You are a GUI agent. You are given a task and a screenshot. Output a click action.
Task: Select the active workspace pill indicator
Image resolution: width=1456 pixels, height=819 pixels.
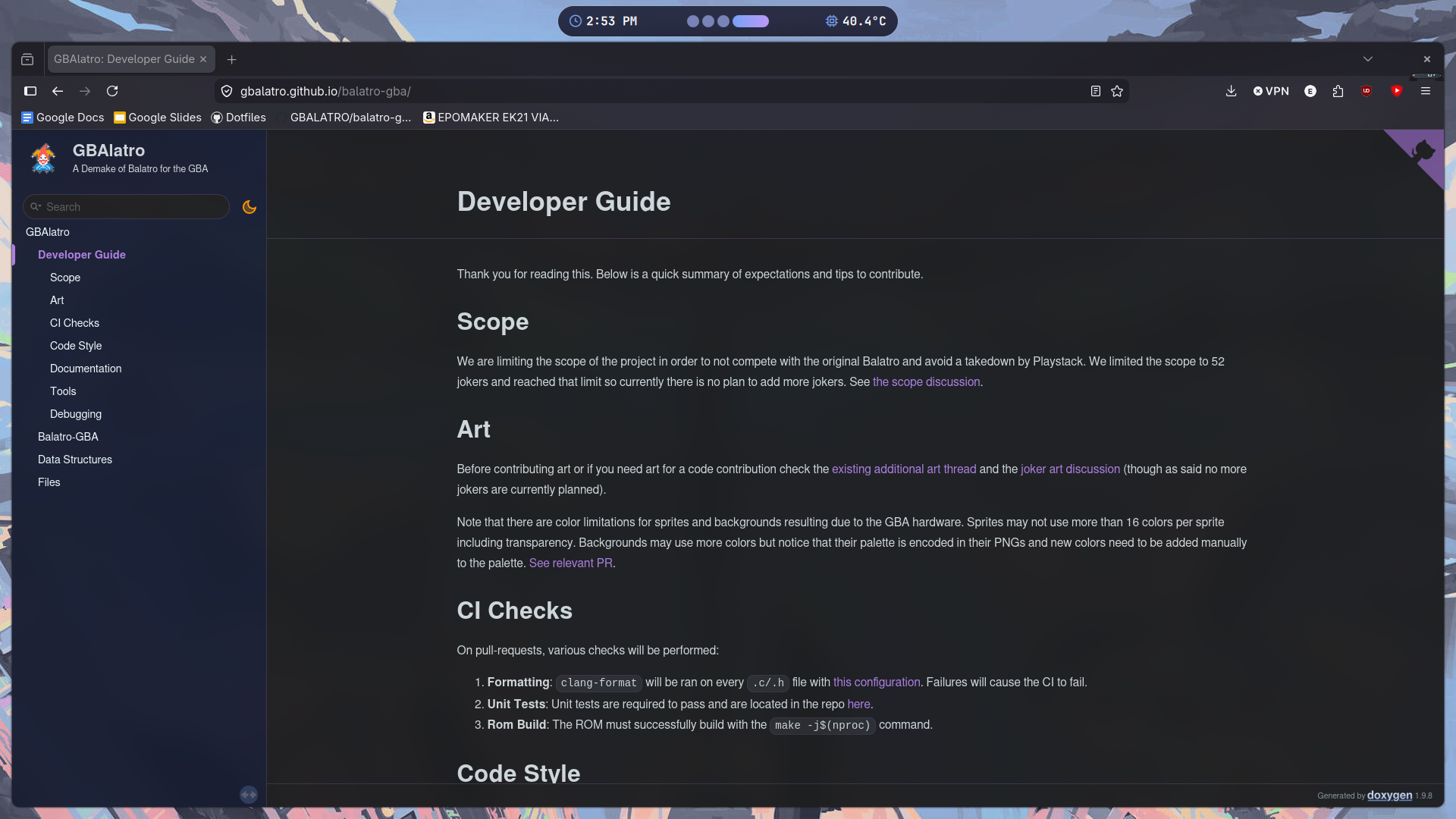(x=751, y=21)
